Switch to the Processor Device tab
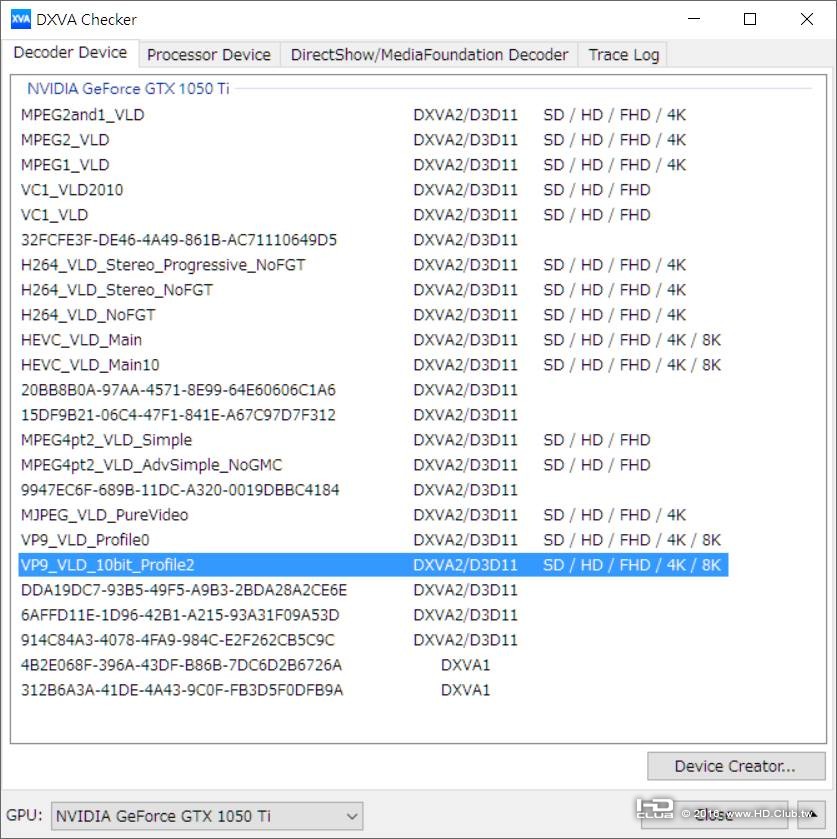The width and height of the screenshot is (837, 839). (209, 55)
